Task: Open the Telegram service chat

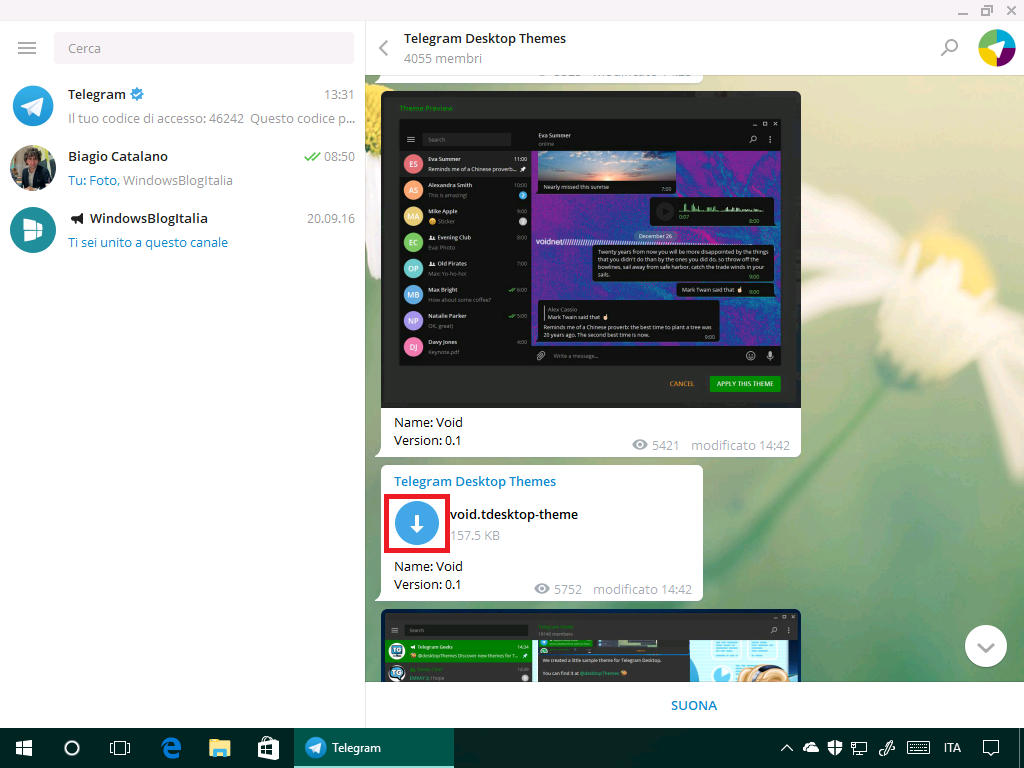Action: click(183, 106)
